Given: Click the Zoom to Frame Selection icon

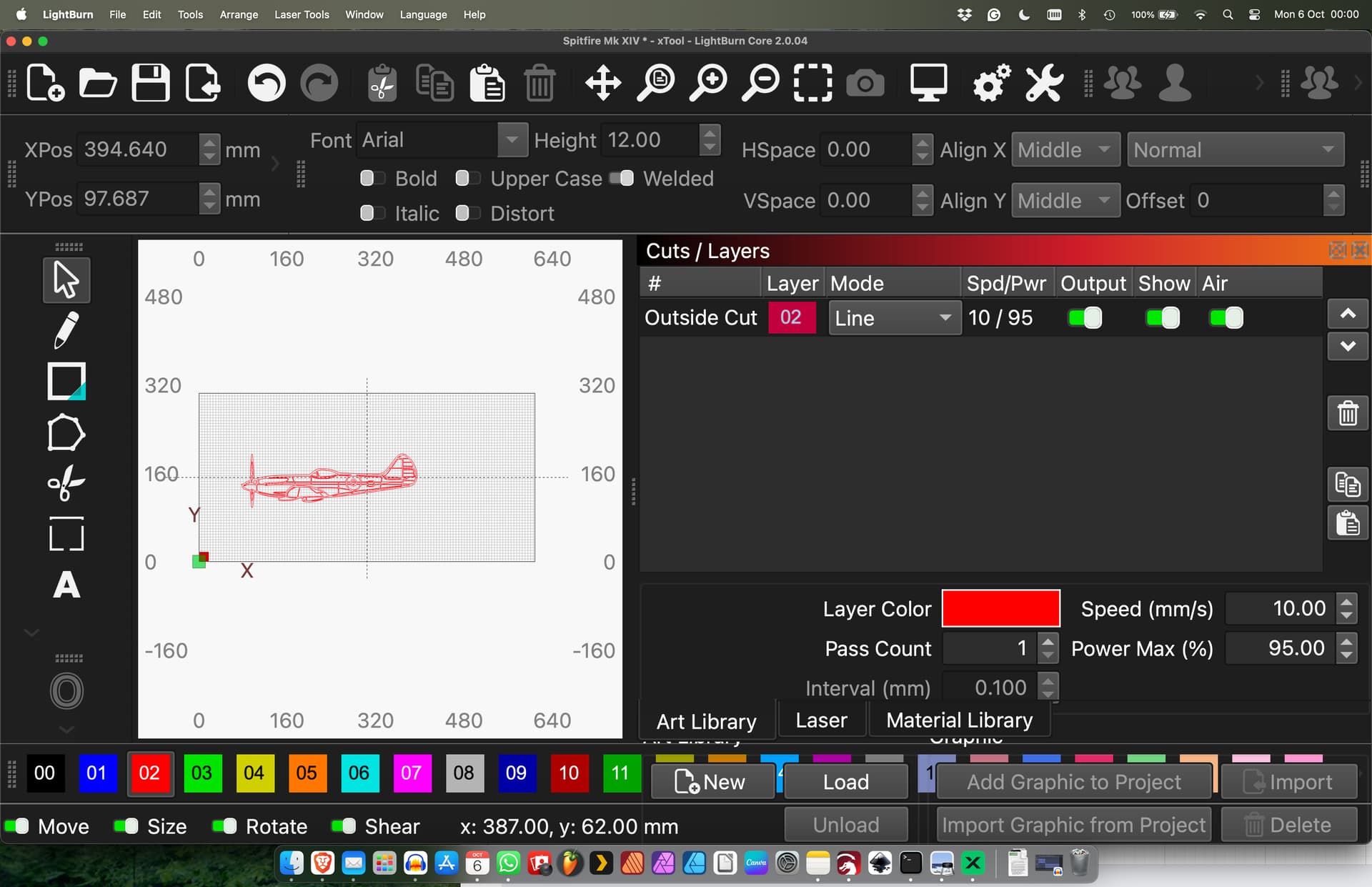Looking at the screenshot, I should tap(812, 83).
